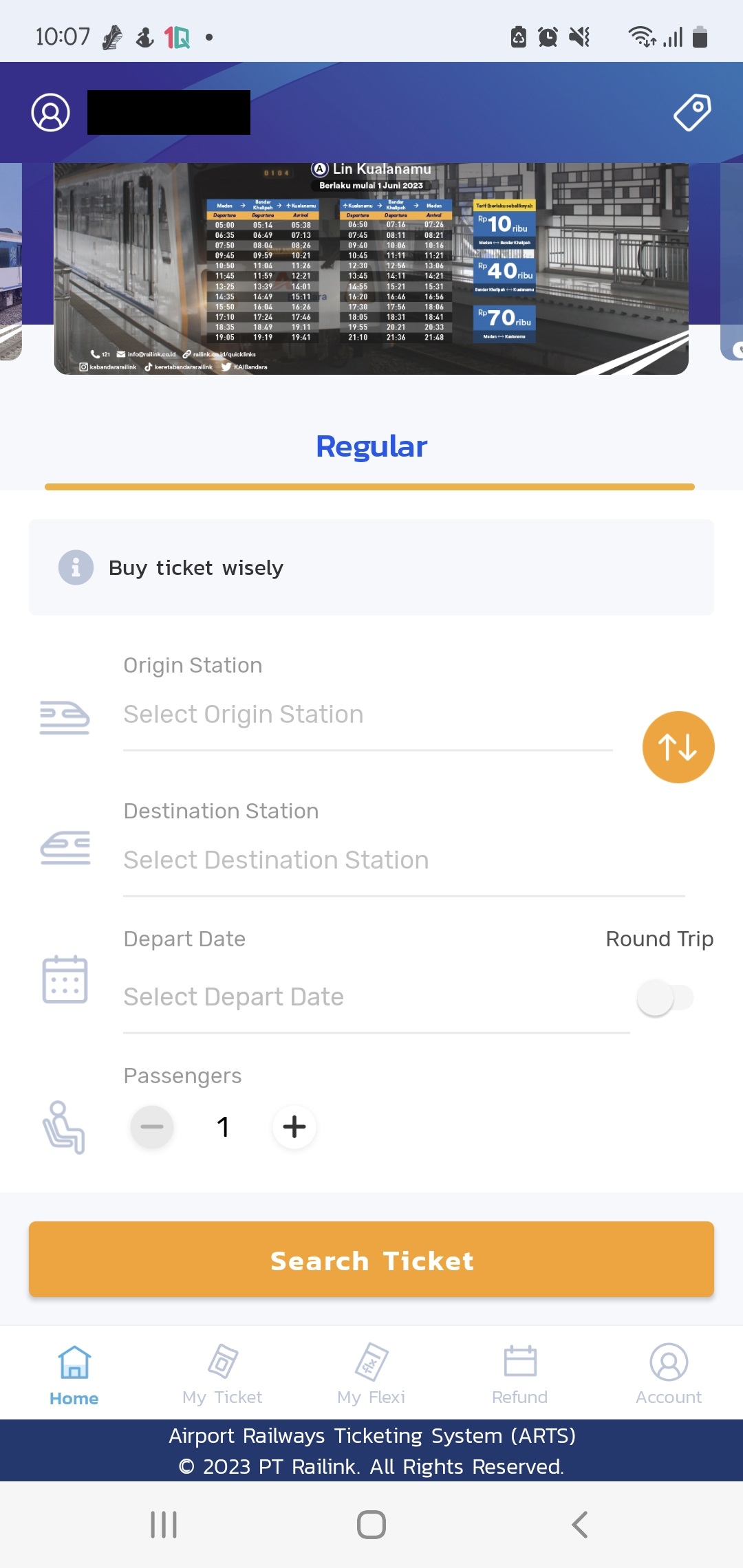Tap the promo tag icon
The width and height of the screenshot is (743, 1568).
click(692, 112)
